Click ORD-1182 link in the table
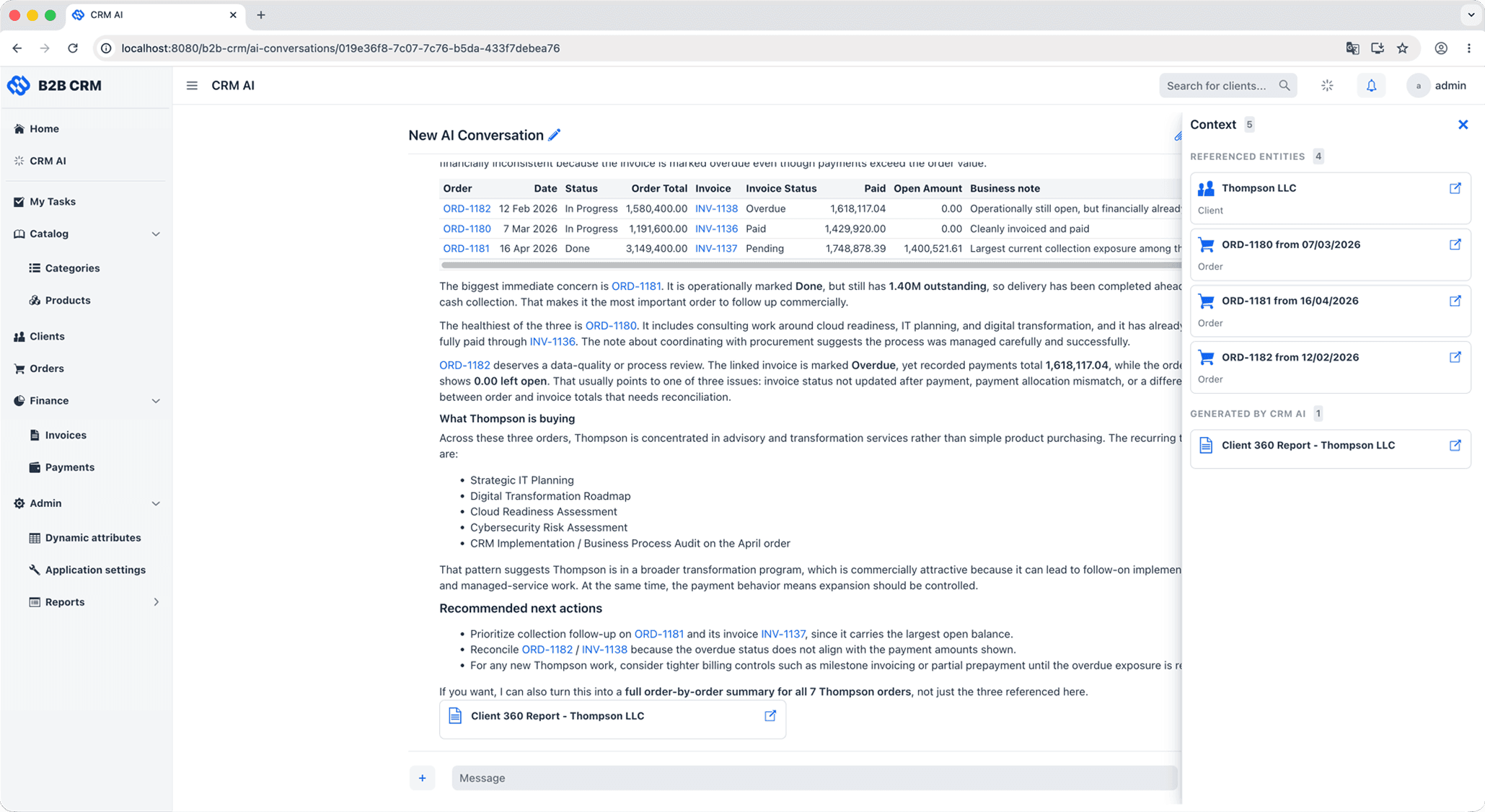Image resolution: width=1485 pixels, height=812 pixels. pyautogui.click(x=467, y=208)
